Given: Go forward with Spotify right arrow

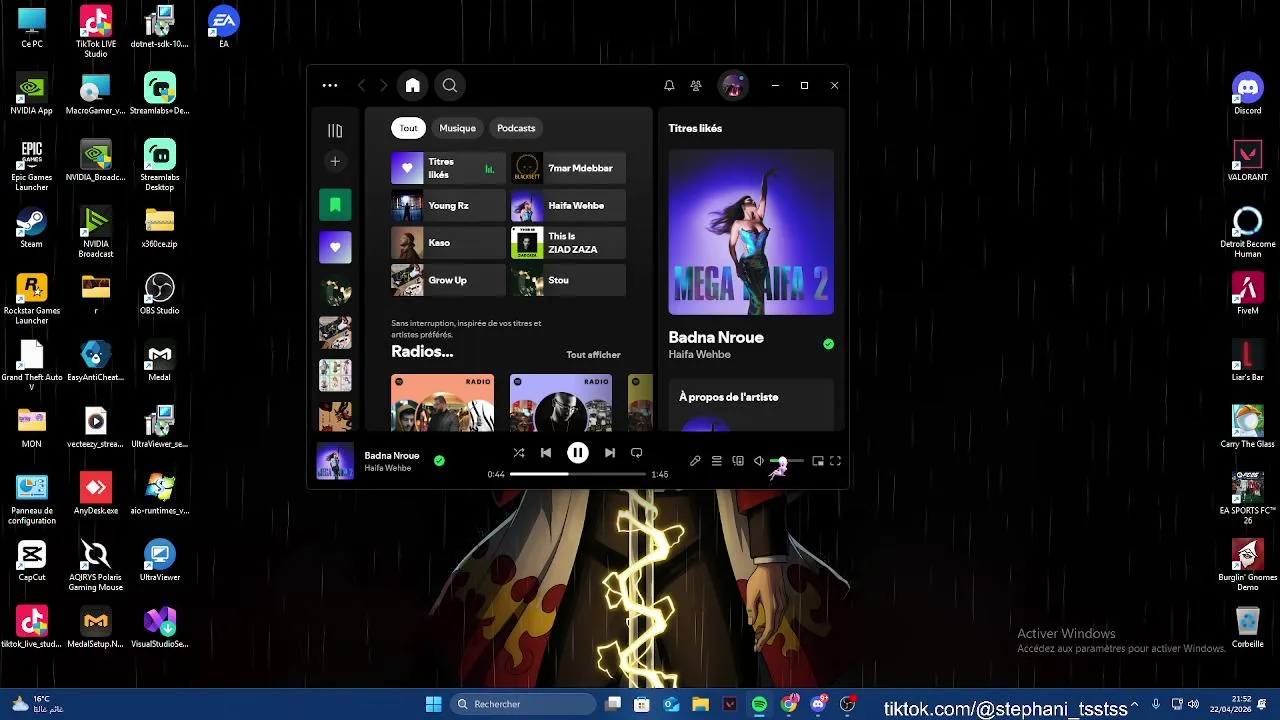Looking at the screenshot, I should coord(383,86).
